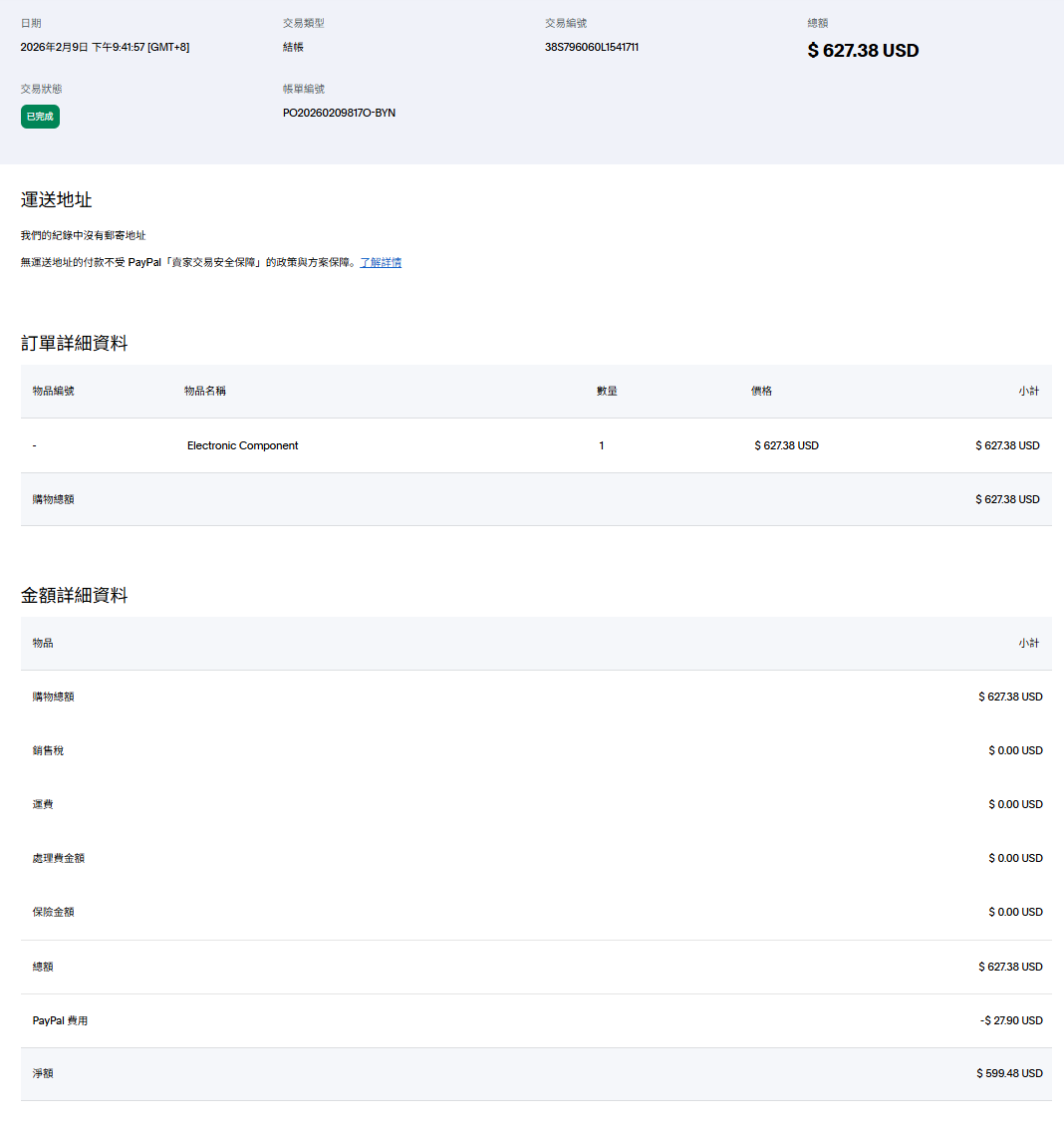Image resolution: width=1064 pixels, height=1127 pixels.
Task: Click the 運費 row label
Action: click(43, 804)
